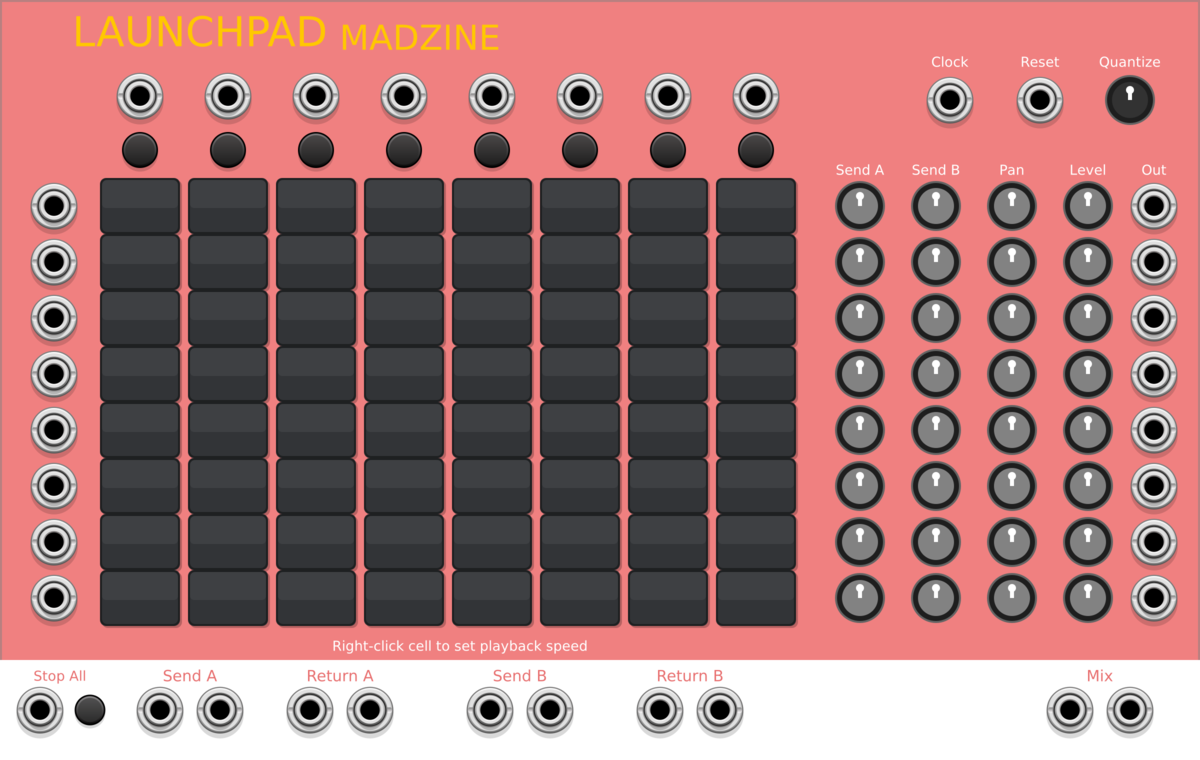Click the MADZINE brand text
Viewport: 1200px width, 760px height.
tap(420, 38)
